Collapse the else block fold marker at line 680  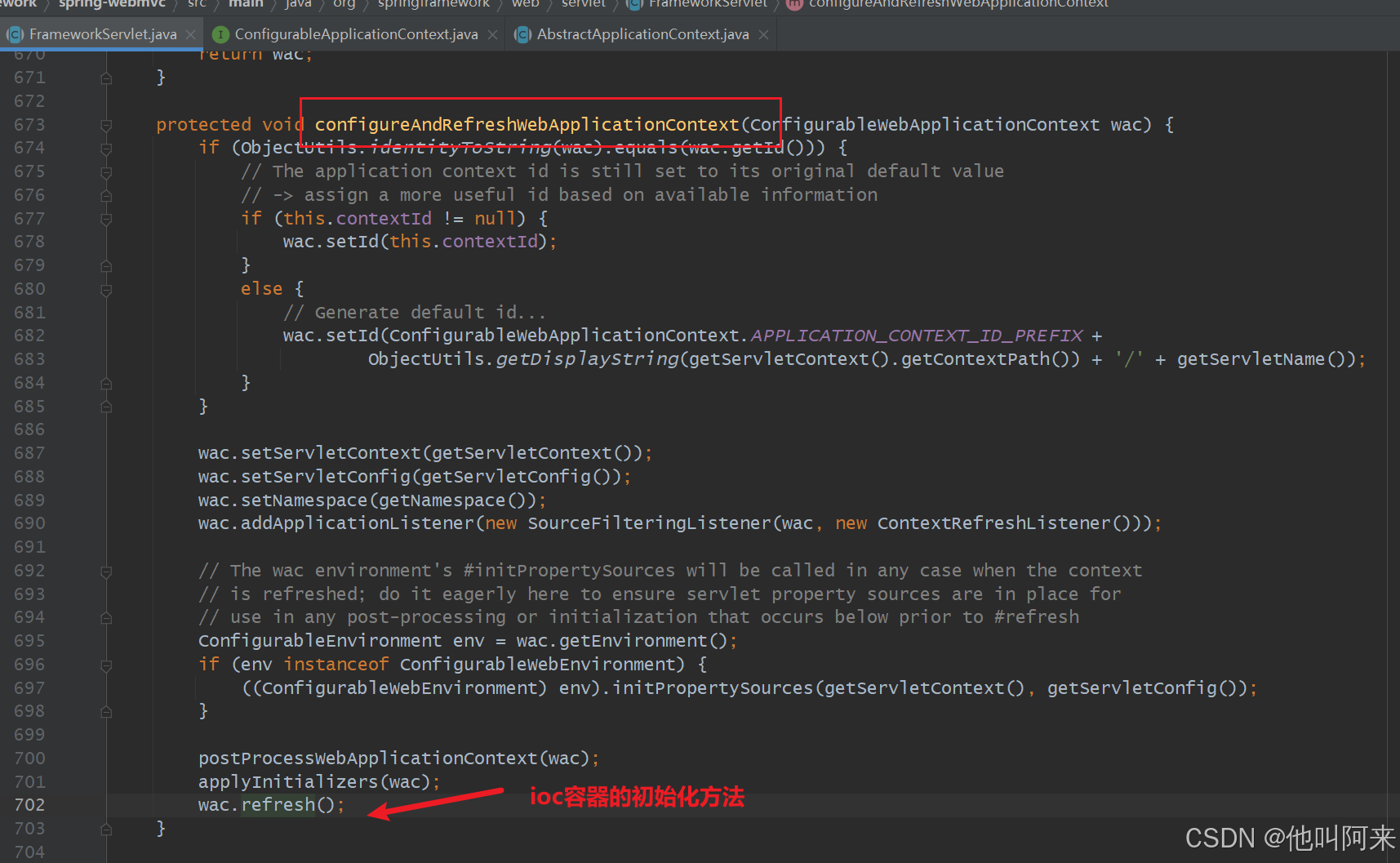tap(106, 290)
